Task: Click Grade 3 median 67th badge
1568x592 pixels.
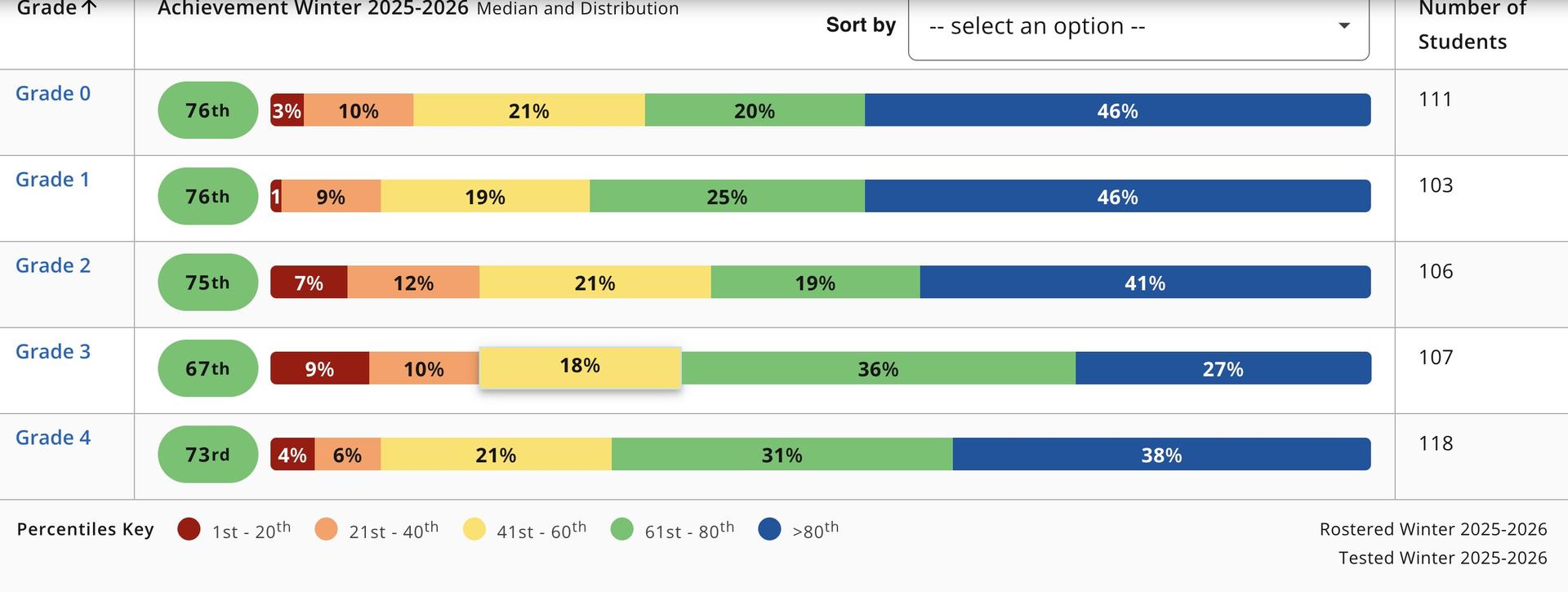Action: [207, 368]
